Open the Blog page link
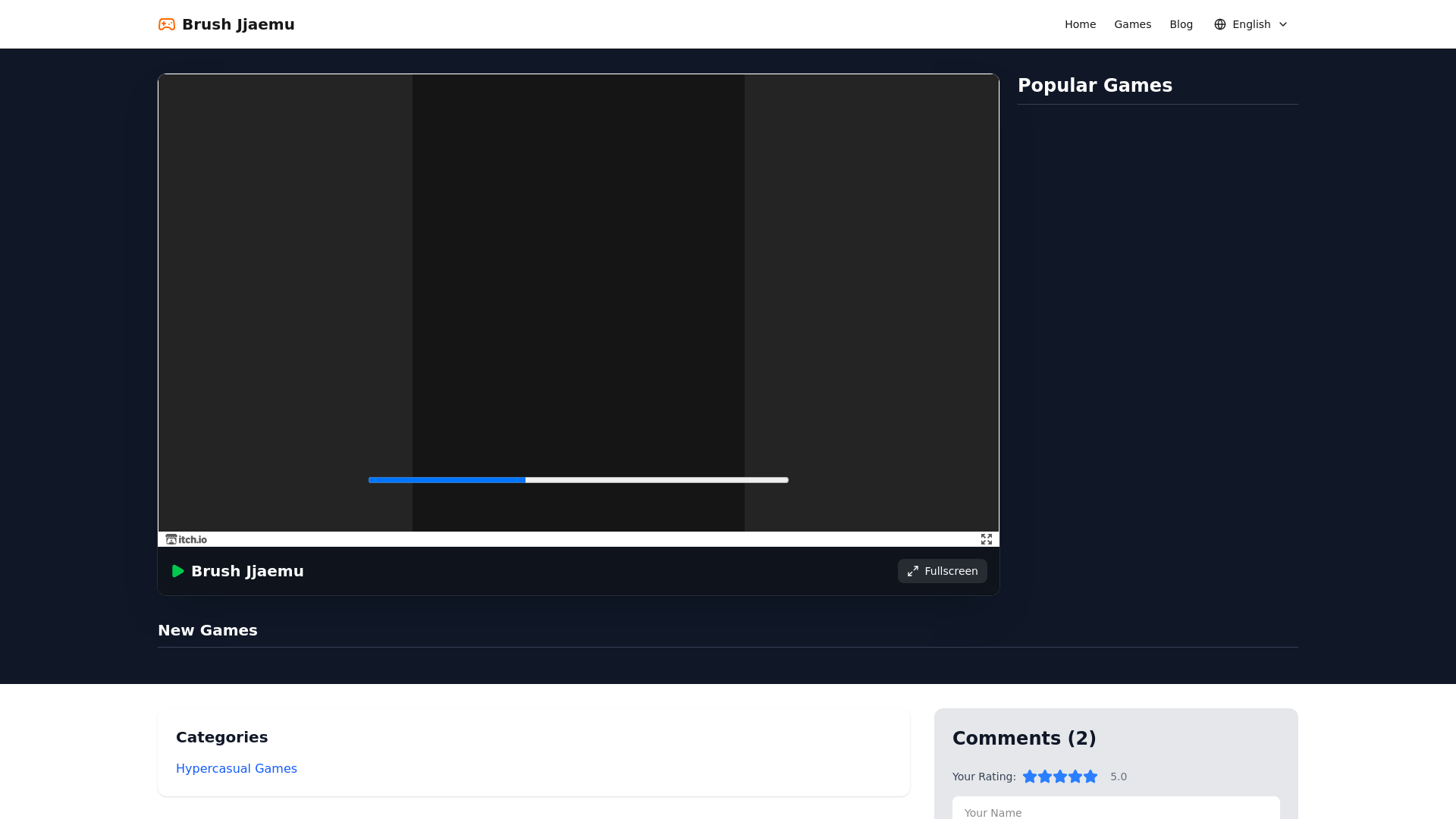 click(1181, 24)
